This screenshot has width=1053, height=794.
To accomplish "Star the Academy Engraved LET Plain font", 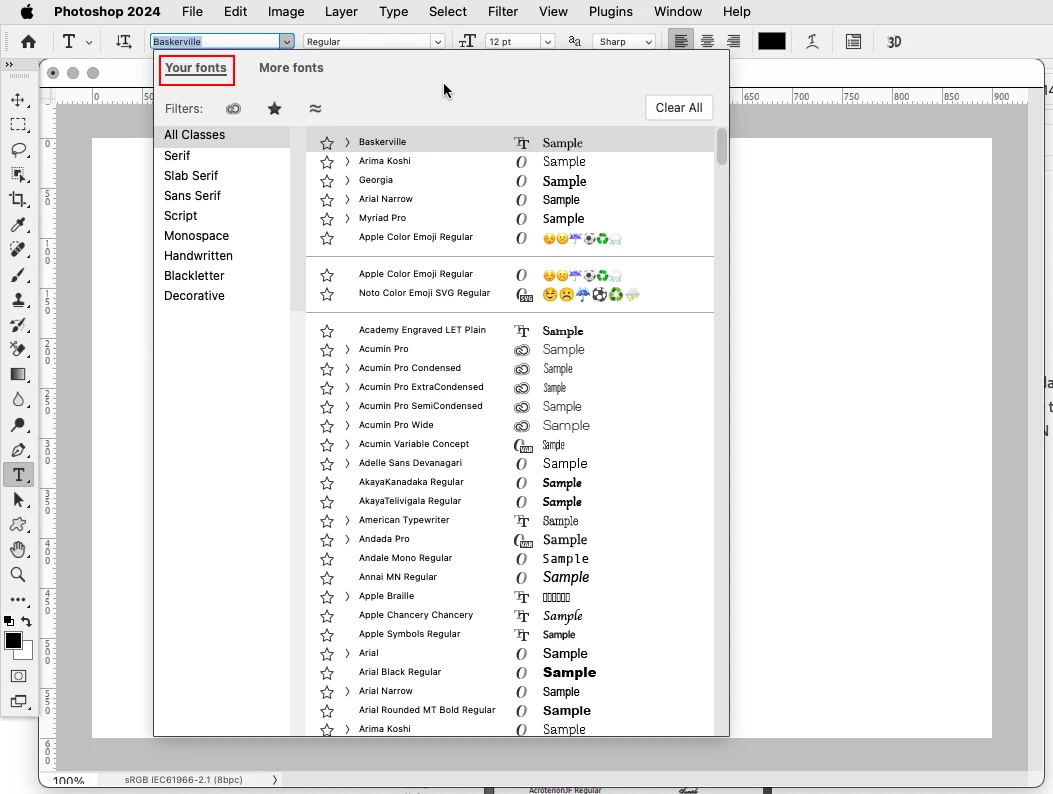I will [327, 331].
